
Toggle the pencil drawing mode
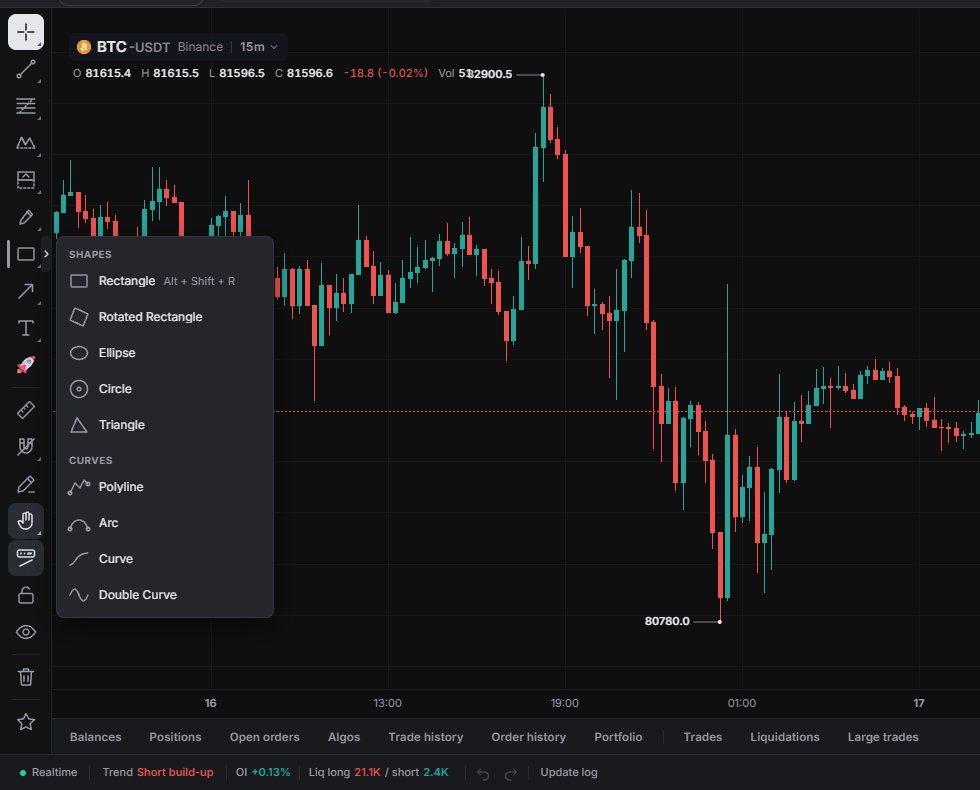pos(26,484)
